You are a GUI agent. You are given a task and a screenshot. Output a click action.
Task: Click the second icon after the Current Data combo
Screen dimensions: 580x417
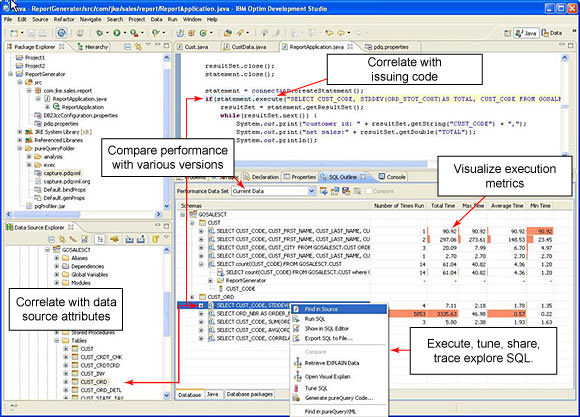(335, 191)
